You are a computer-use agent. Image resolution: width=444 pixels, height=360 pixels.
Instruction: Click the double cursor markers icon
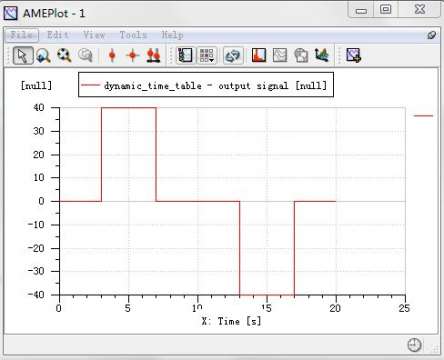(x=153, y=55)
